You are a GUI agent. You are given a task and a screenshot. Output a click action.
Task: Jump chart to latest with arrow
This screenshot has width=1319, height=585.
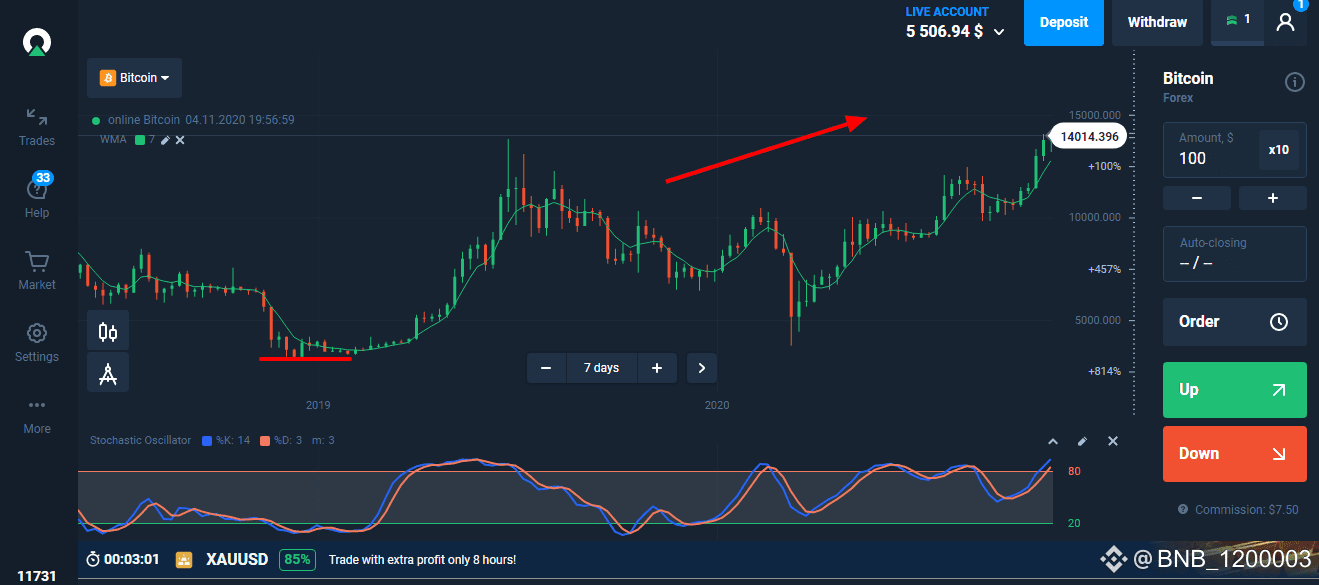(702, 368)
